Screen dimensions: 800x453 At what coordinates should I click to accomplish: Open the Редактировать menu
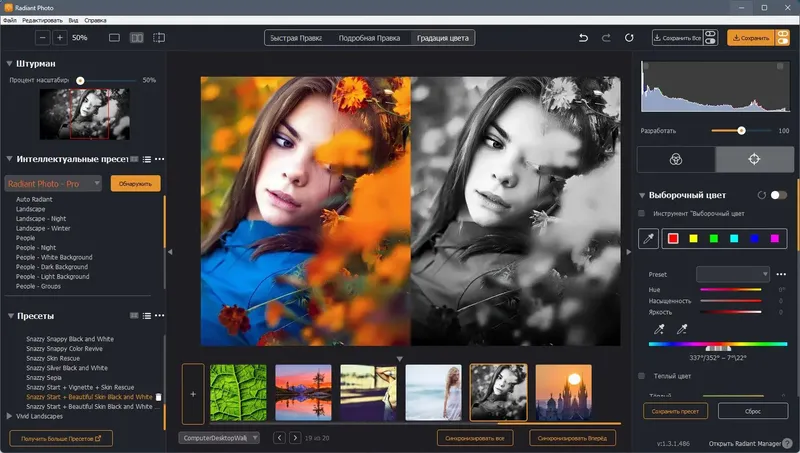pos(42,20)
